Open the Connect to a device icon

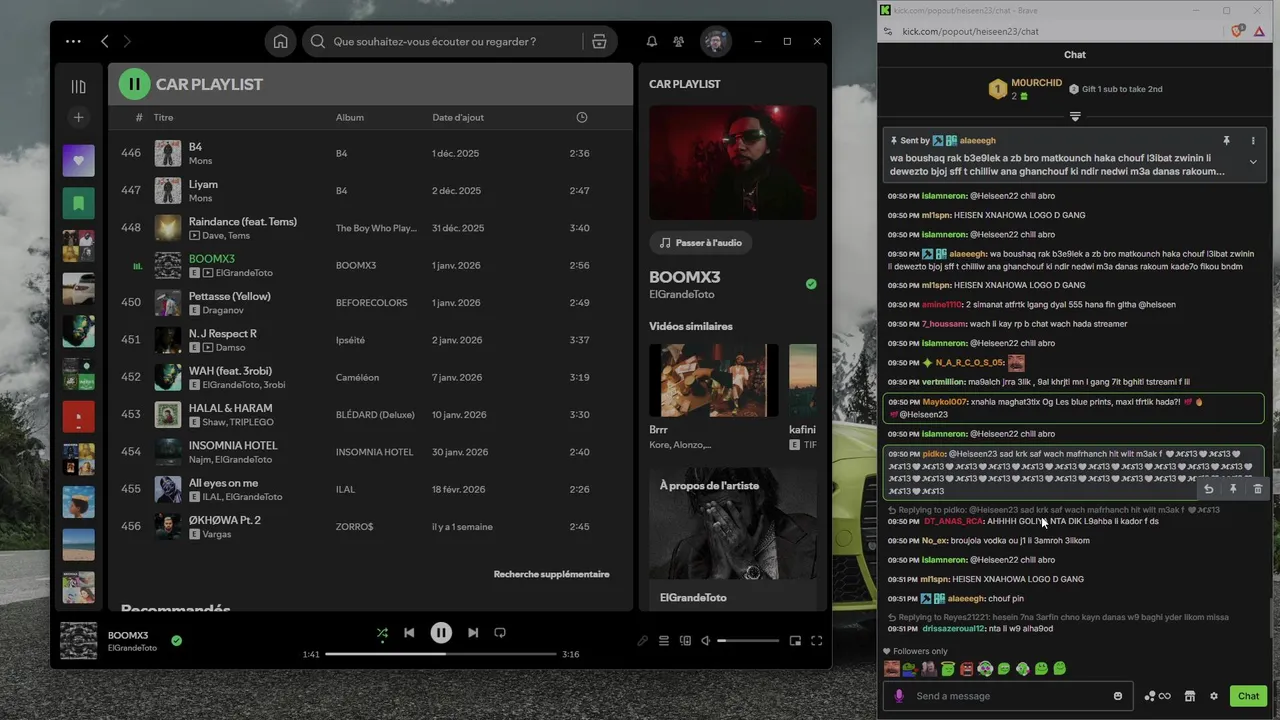coord(685,641)
